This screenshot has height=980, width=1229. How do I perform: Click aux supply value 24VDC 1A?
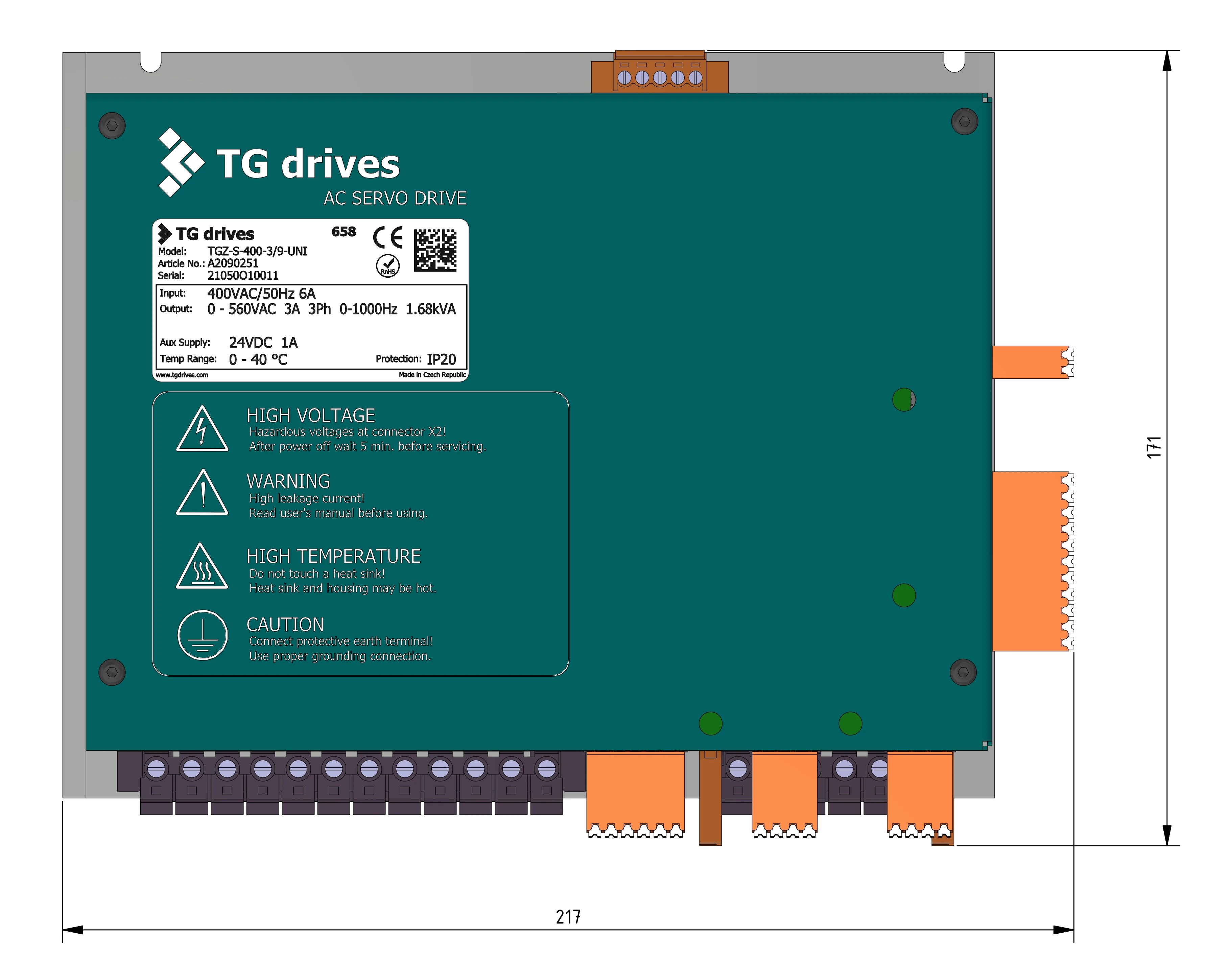pos(263,342)
